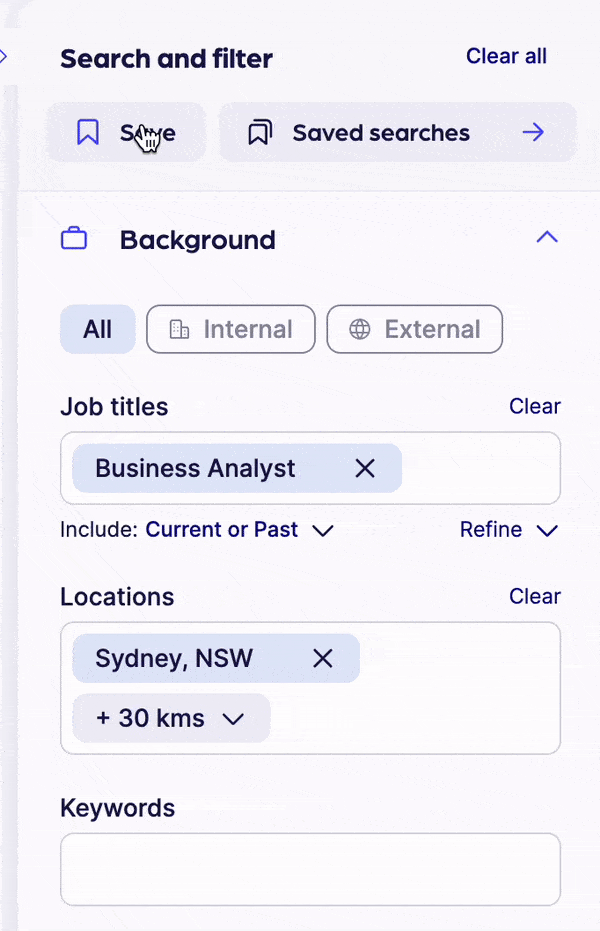Click the bookmark icon on Save button

[x=88, y=132]
